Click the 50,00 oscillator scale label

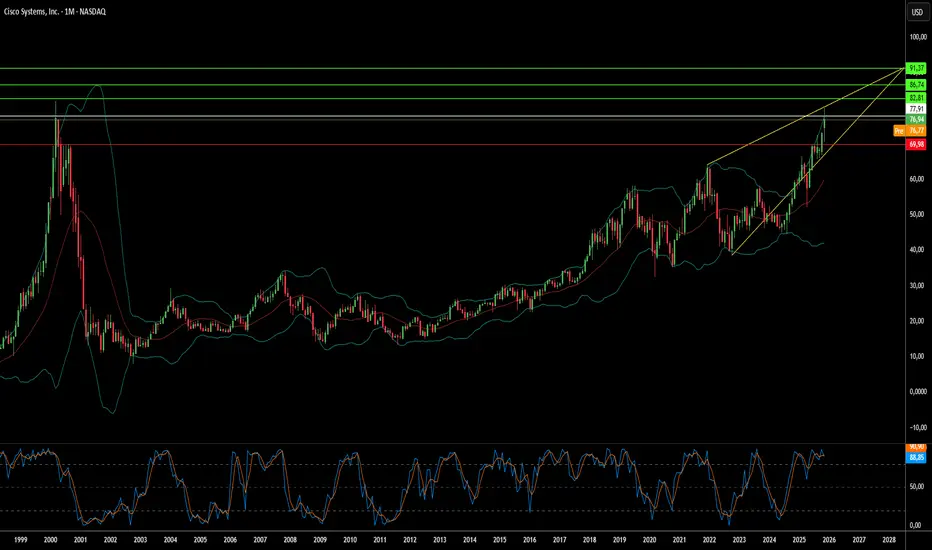pos(916,485)
